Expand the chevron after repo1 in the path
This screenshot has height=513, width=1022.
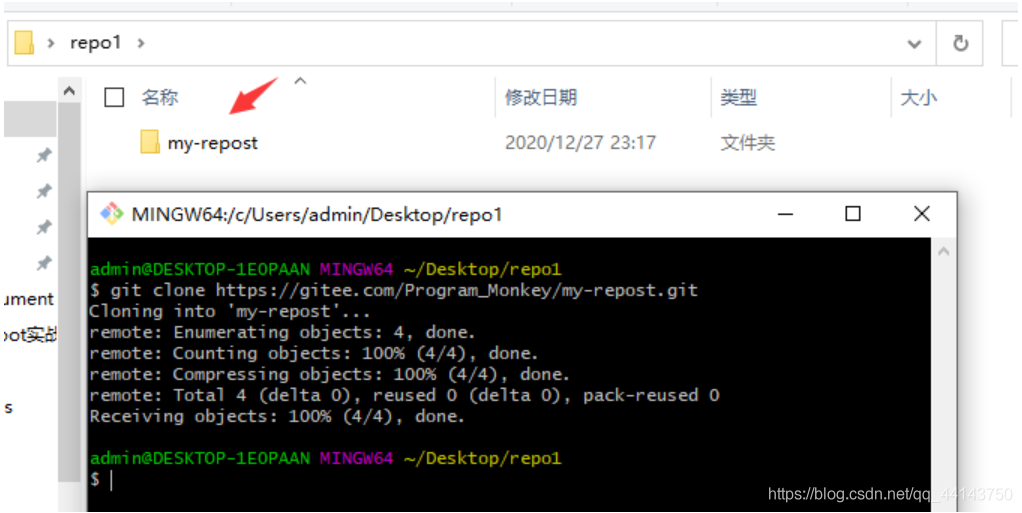pos(141,44)
